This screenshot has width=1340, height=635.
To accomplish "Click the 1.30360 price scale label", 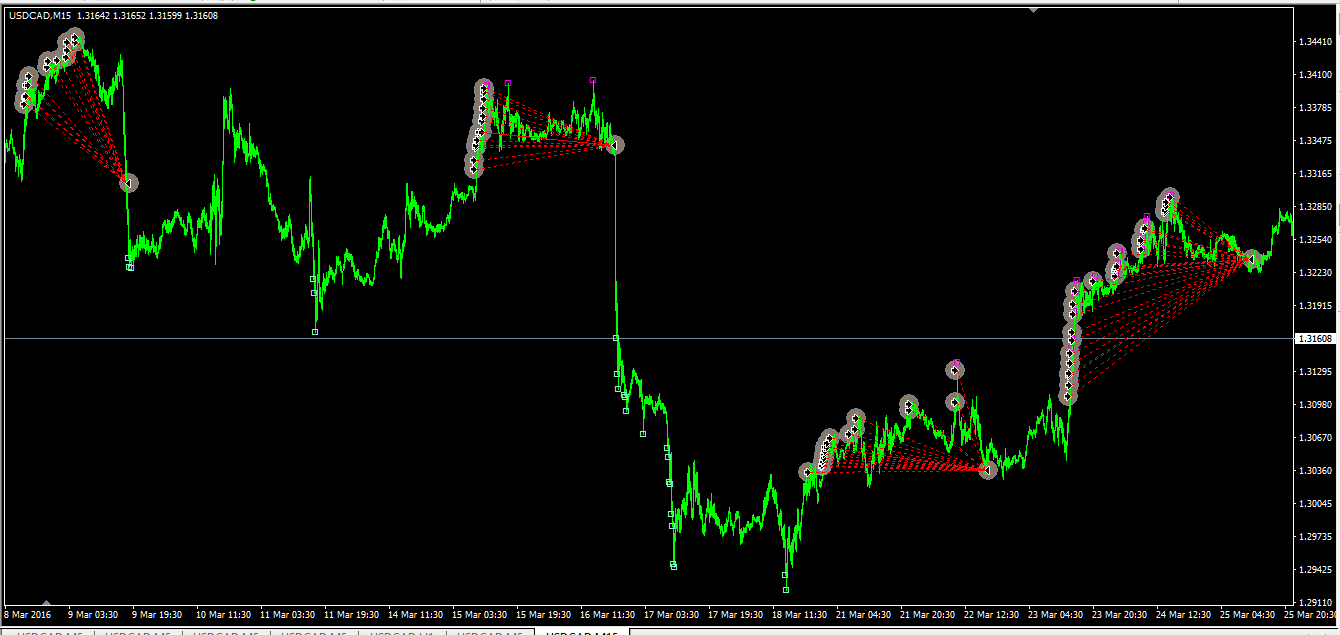I will pos(1315,471).
